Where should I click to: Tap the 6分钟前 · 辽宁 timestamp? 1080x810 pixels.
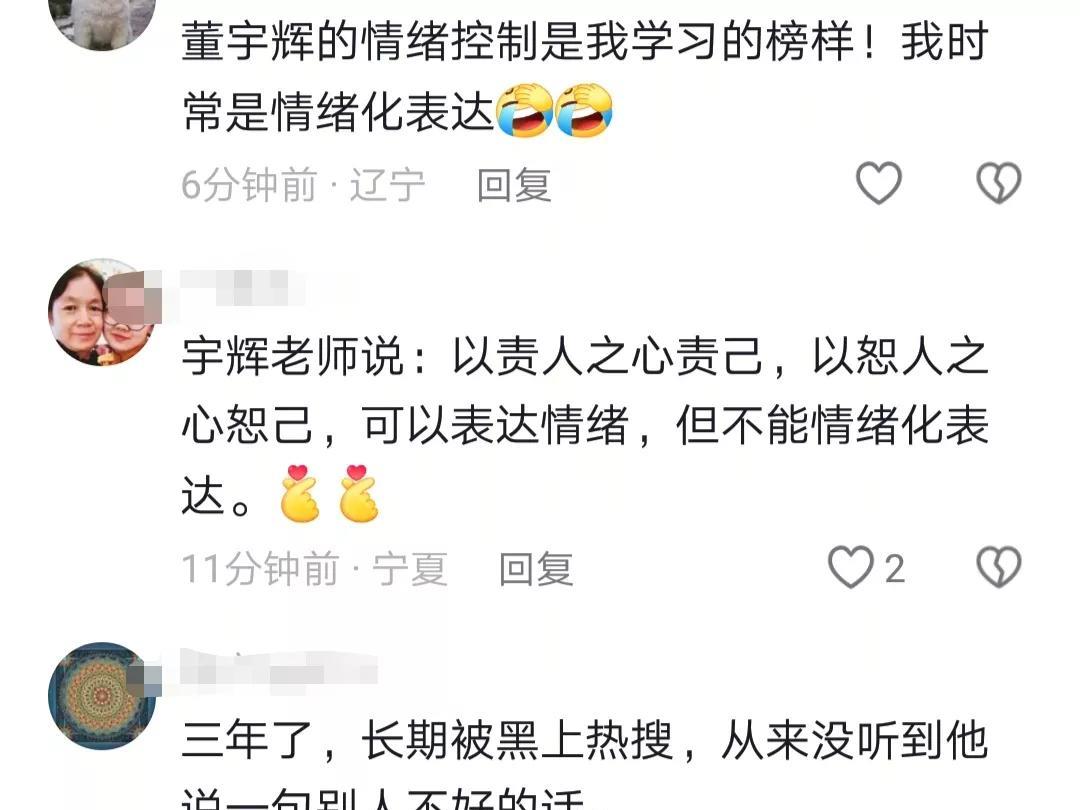pos(303,185)
